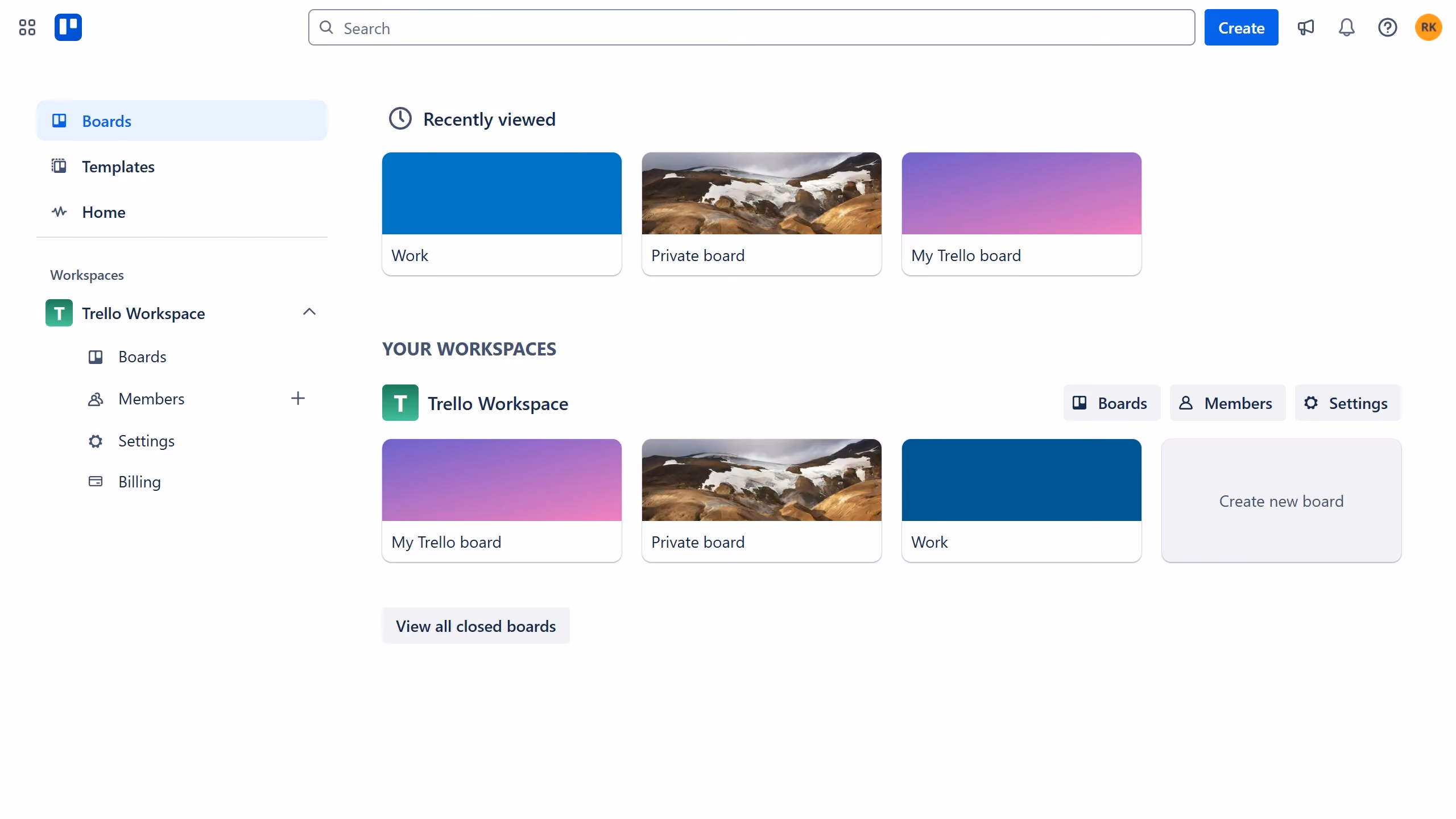The height and width of the screenshot is (819, 1456).
Task: Open Private board in Your Workspaces
Action: coord(762,500)
